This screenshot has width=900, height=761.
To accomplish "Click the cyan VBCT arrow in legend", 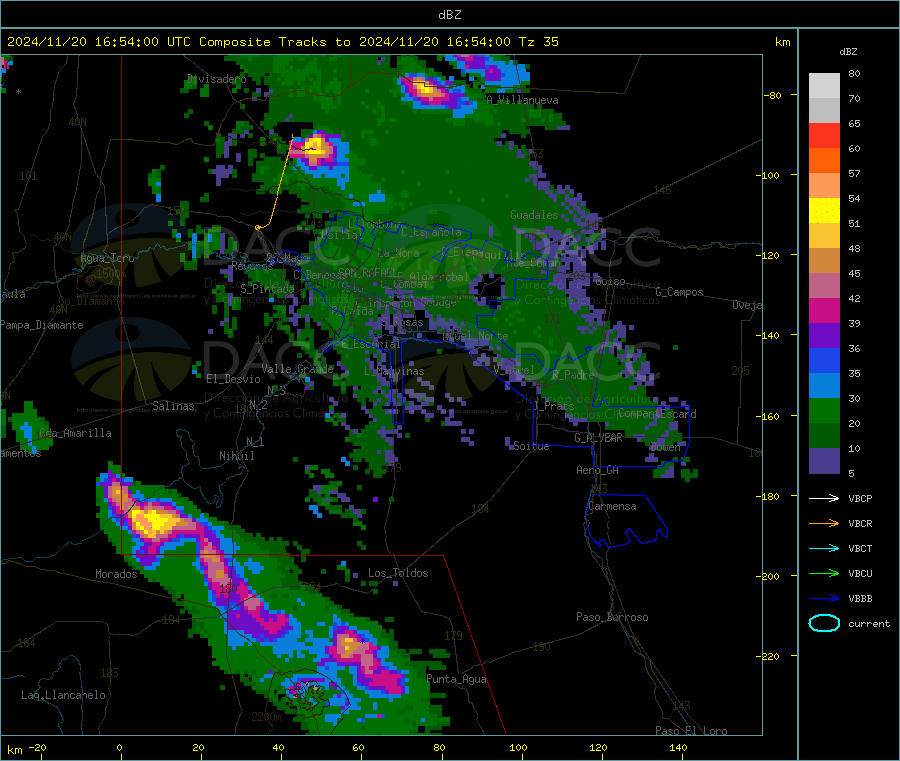I will 824,548.
